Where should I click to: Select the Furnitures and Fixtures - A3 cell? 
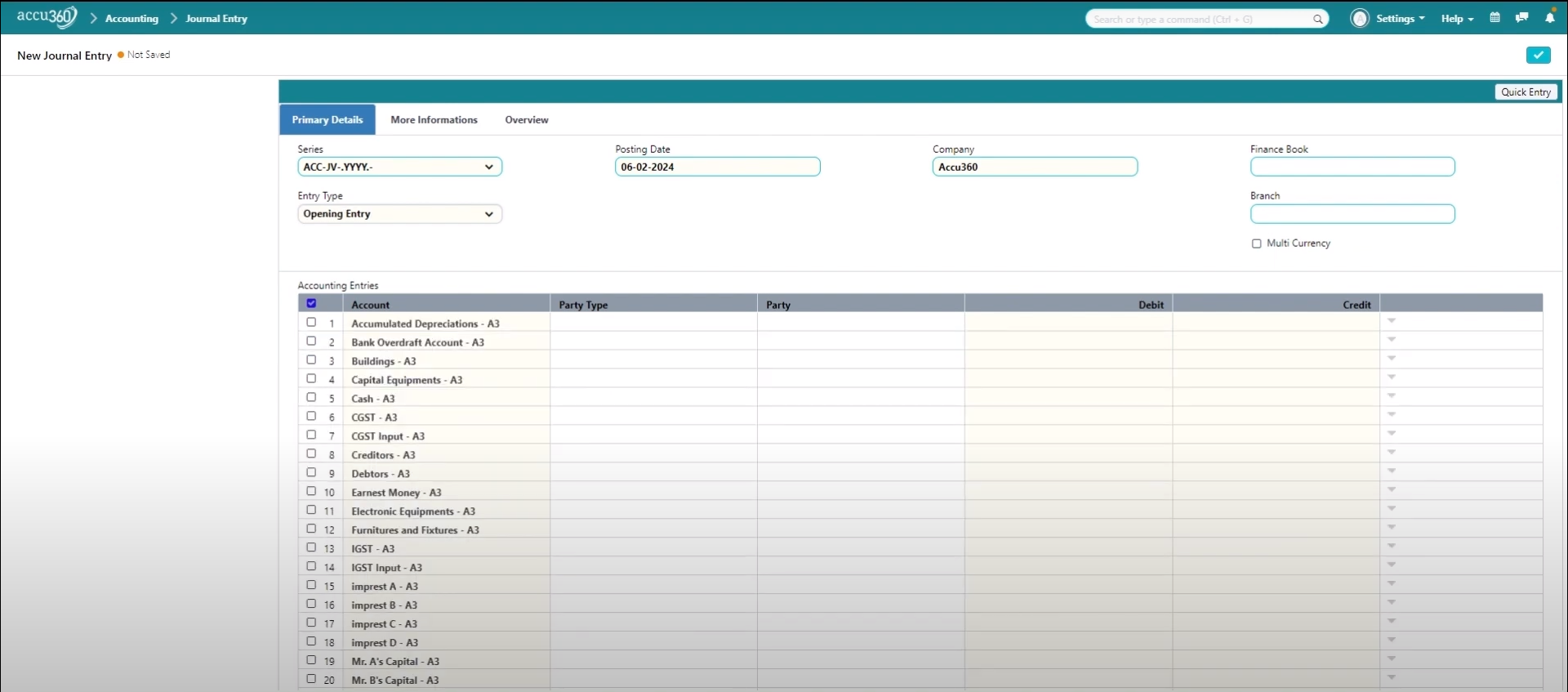pos(446,529)
